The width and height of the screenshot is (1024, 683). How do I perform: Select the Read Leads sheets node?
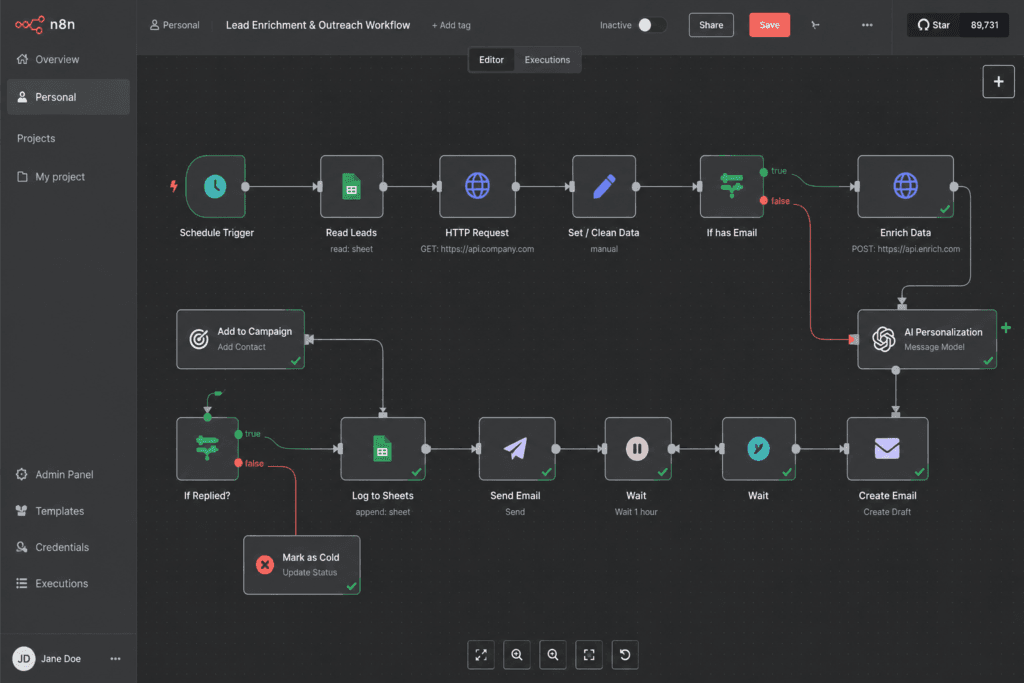[x=351, y=187]
